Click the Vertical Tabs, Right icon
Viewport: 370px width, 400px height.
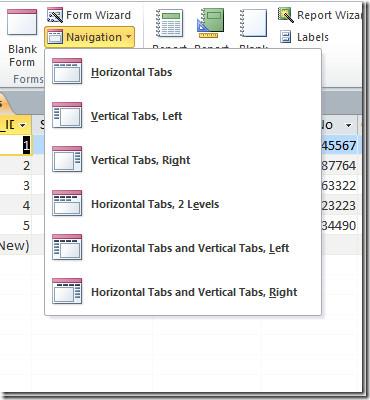[67, 159]
